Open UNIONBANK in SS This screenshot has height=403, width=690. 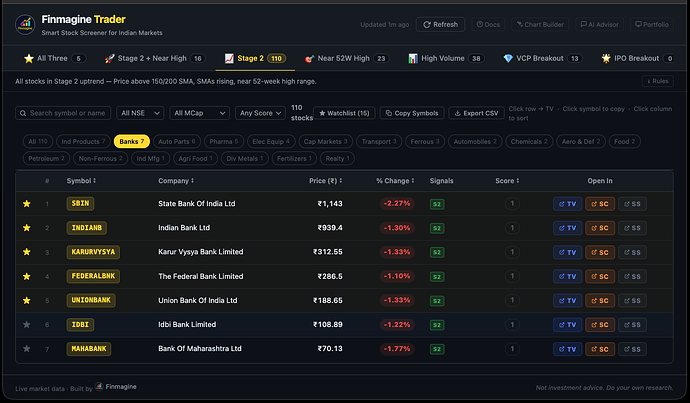coord(632,300)
